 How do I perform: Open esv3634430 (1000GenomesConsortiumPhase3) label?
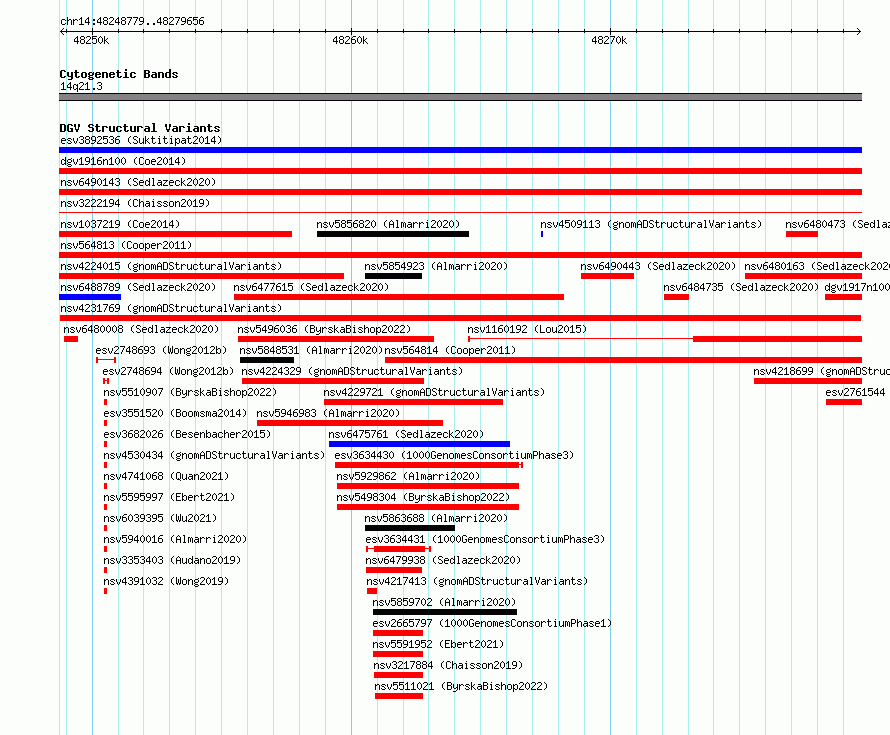coord(454,455)
